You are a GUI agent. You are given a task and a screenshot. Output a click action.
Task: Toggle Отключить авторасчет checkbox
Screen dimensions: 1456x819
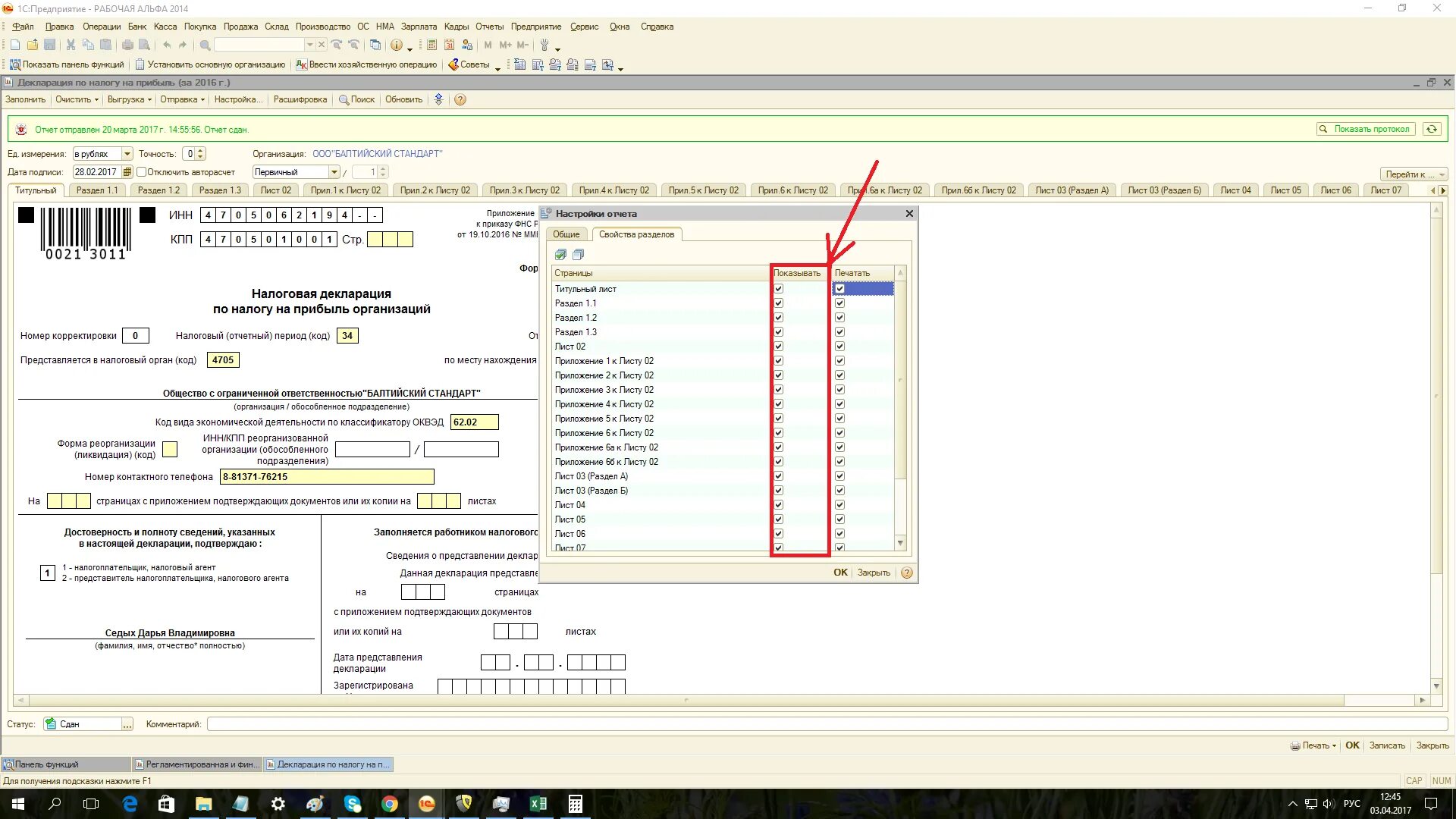(141, 172)
